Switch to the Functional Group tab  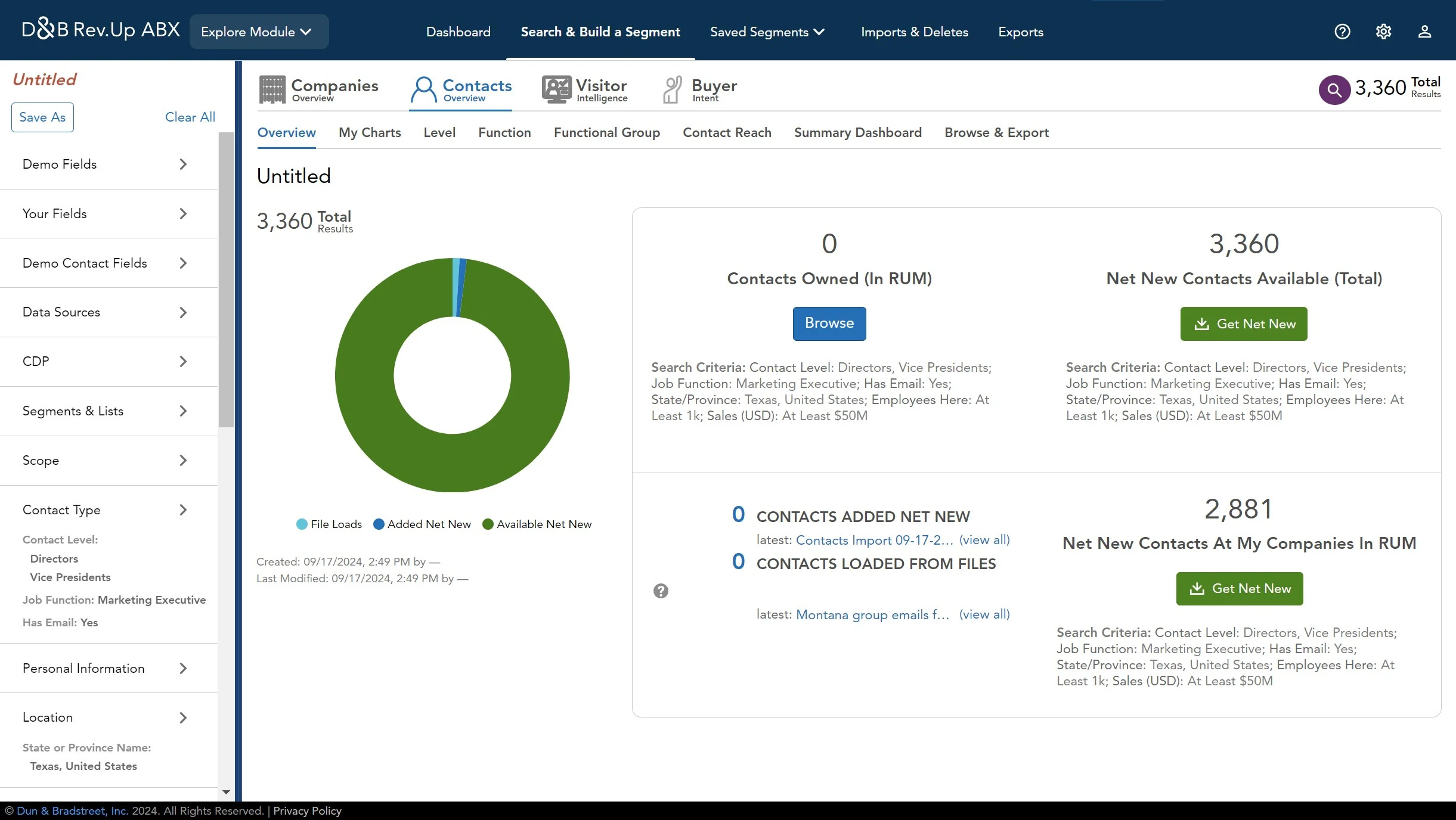coord(607,133)
